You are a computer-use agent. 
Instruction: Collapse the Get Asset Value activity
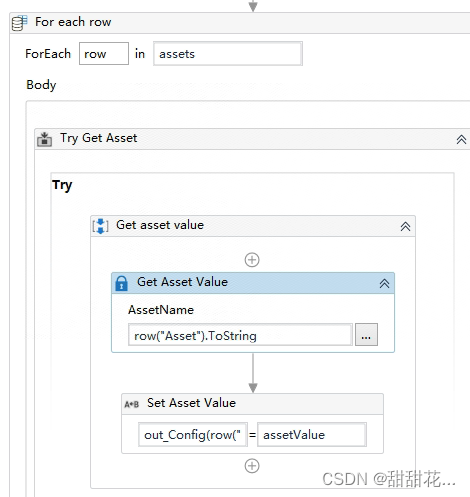384,284
